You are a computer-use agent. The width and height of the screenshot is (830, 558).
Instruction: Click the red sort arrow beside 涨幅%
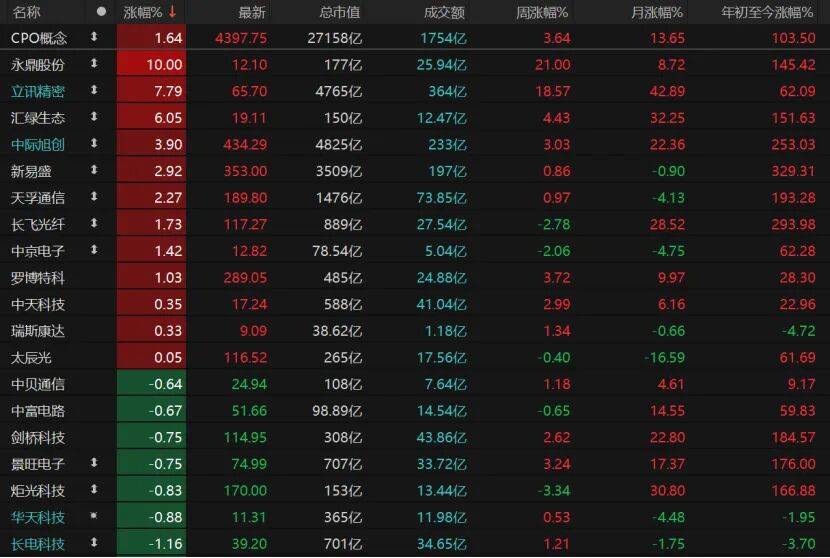pyautogui.click(x=173, y=12)
